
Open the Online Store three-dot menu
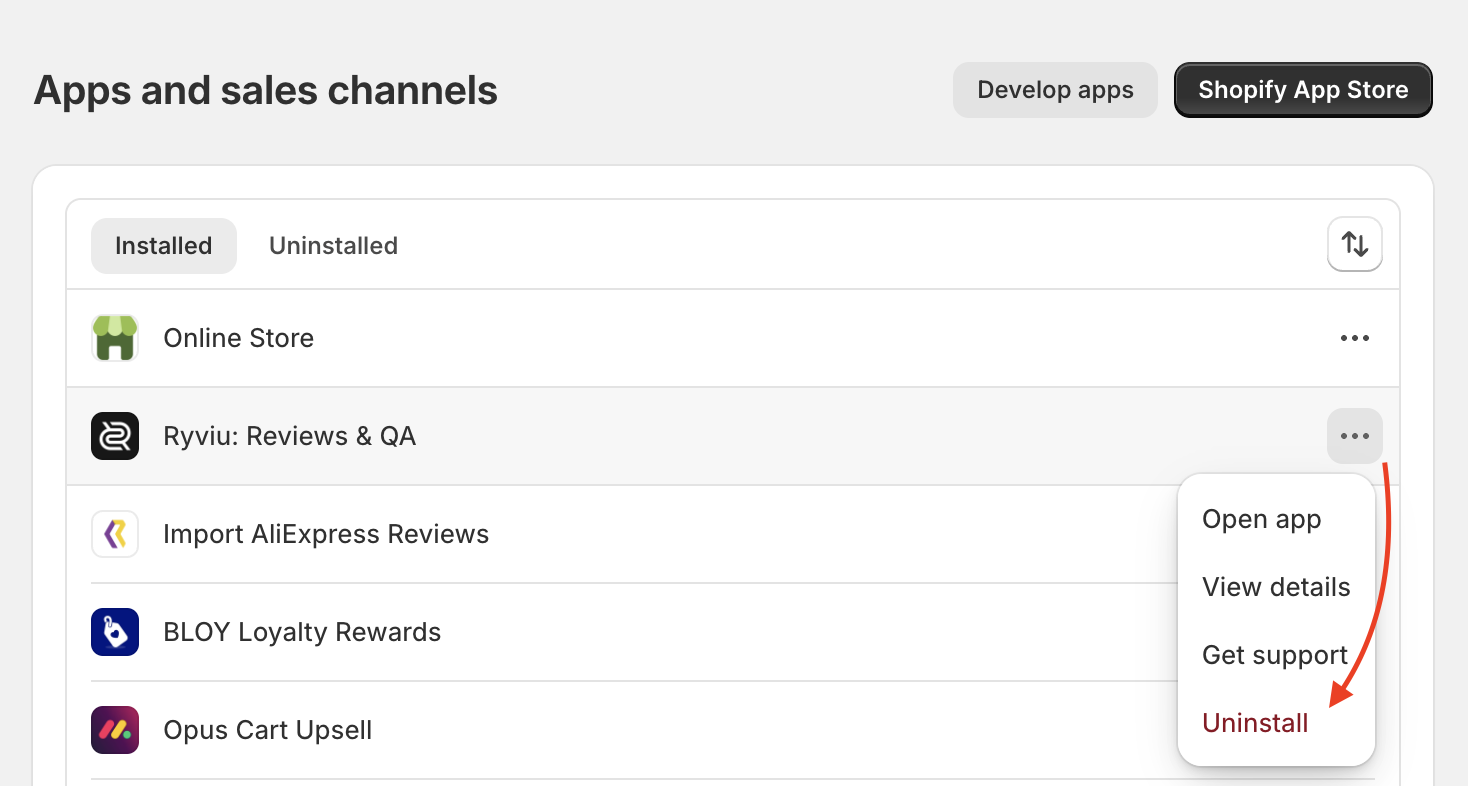1355,338
